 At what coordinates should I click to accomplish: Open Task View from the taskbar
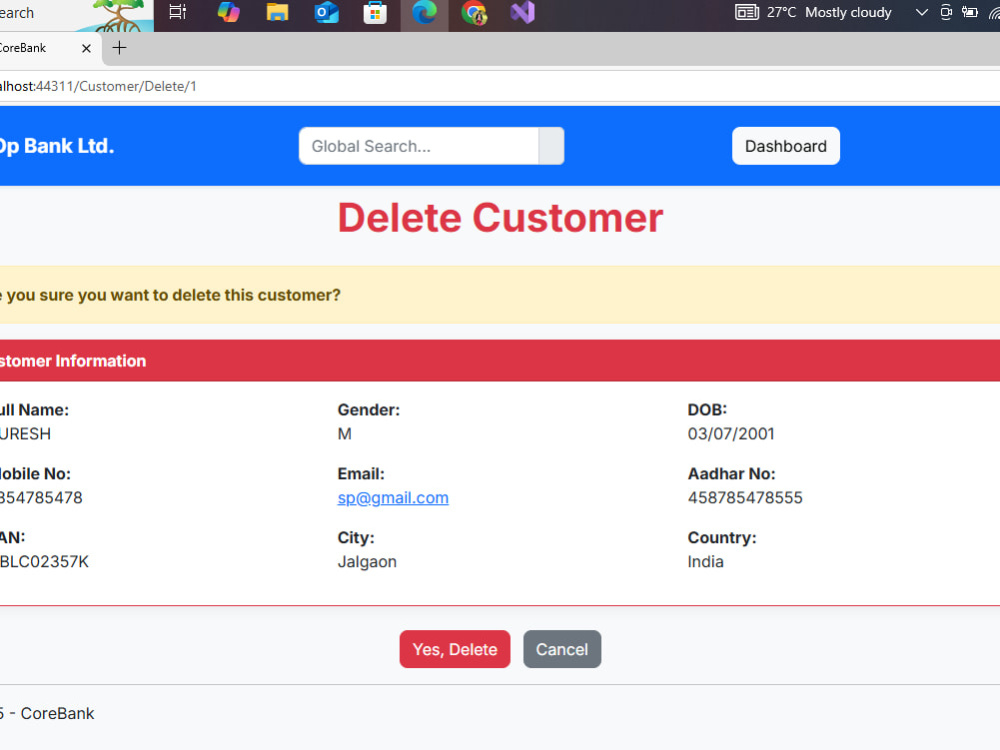tap(178, 12)
